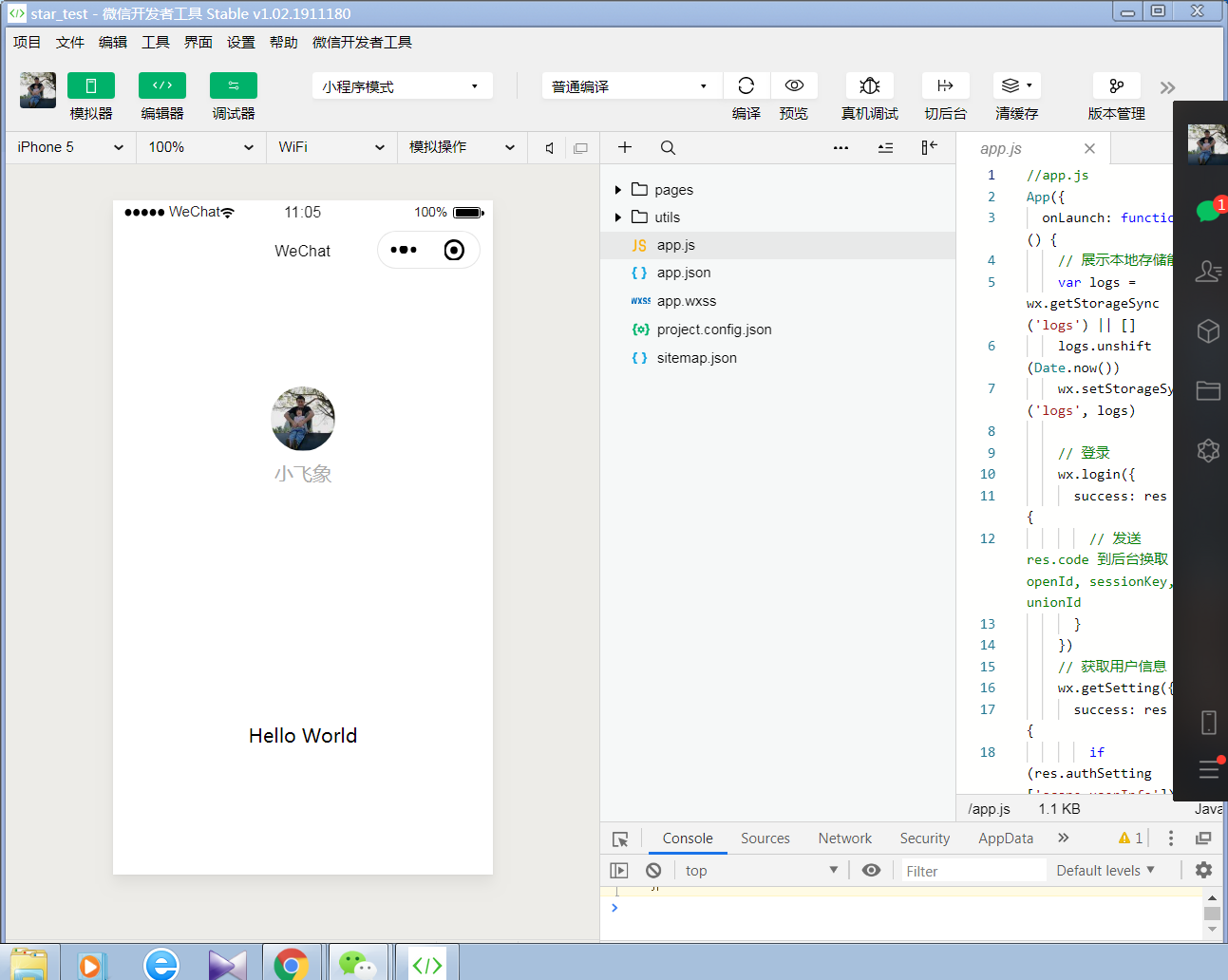Add a new file with plus icon
1228x980 pixels.
(x=625, y=147)
